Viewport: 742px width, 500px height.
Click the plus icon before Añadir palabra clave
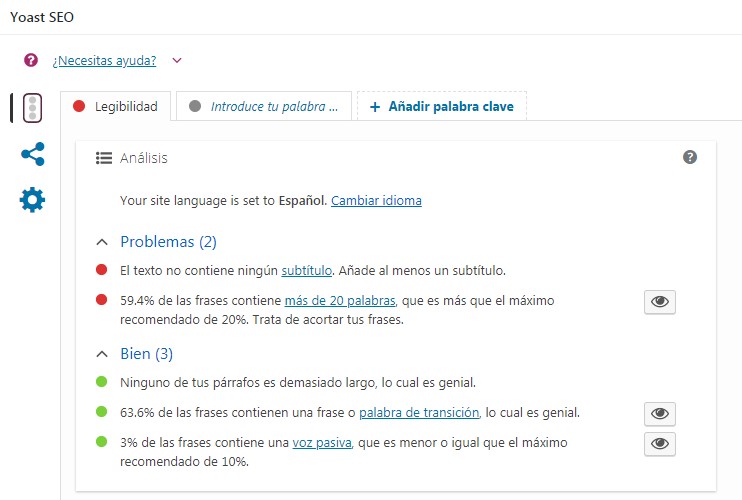click(x=375, y=107)
